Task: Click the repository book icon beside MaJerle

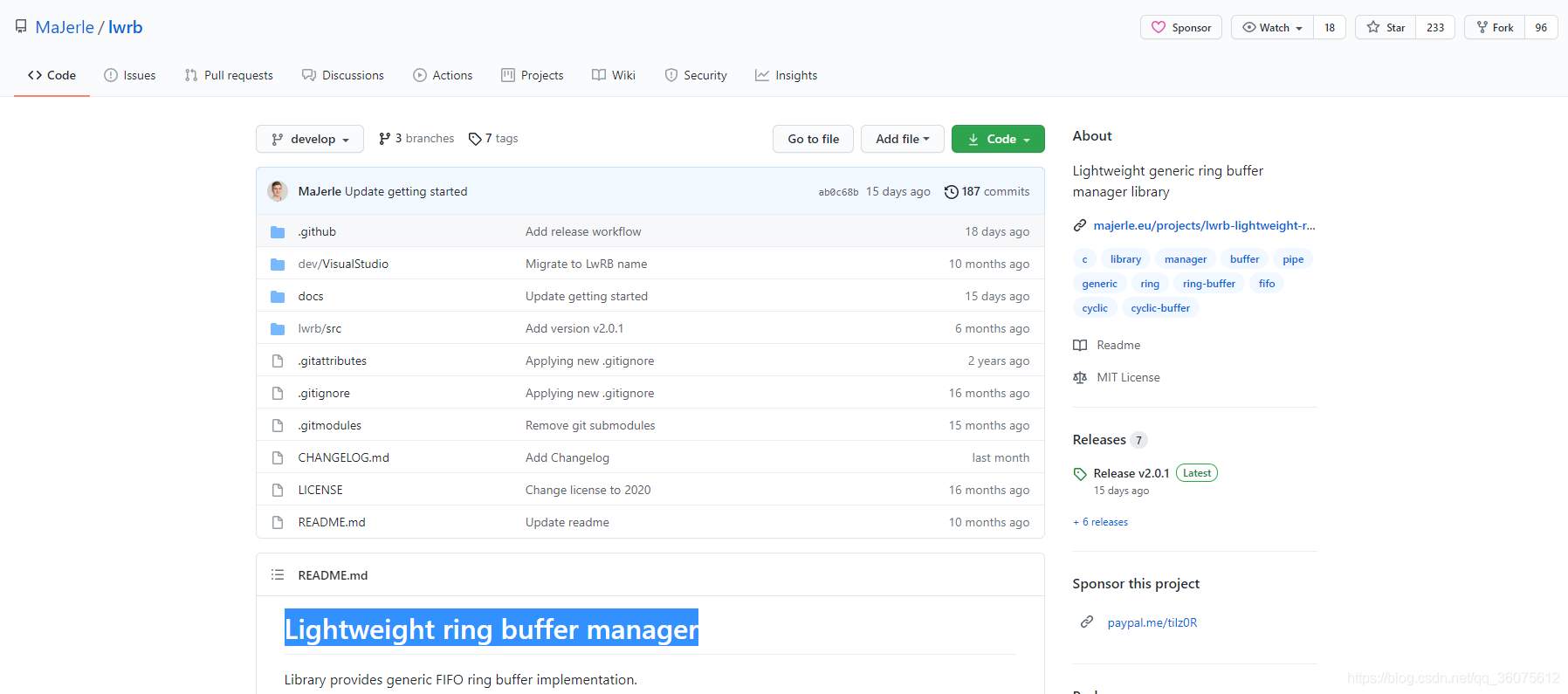Action: (21, 27)
